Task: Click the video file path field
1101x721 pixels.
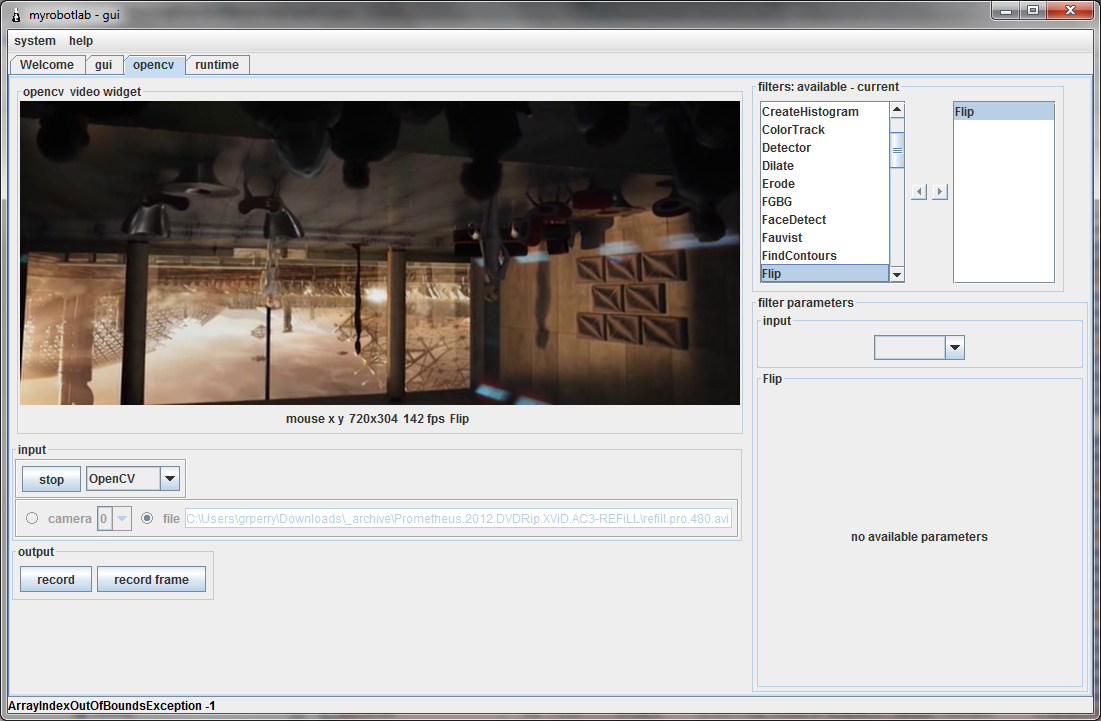Action: tap(458, 519)
